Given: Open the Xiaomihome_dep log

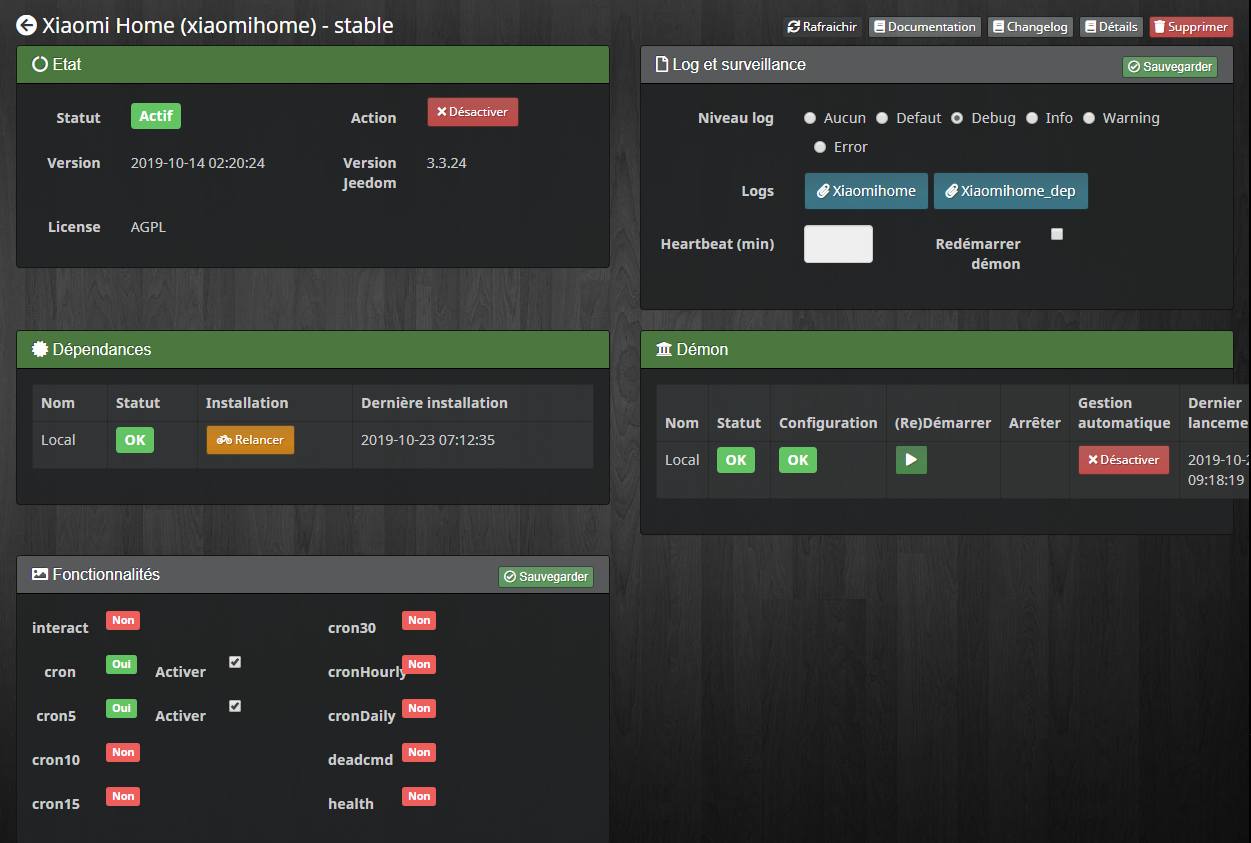Looking at the screenshot, I should (x=1010, y=191).
